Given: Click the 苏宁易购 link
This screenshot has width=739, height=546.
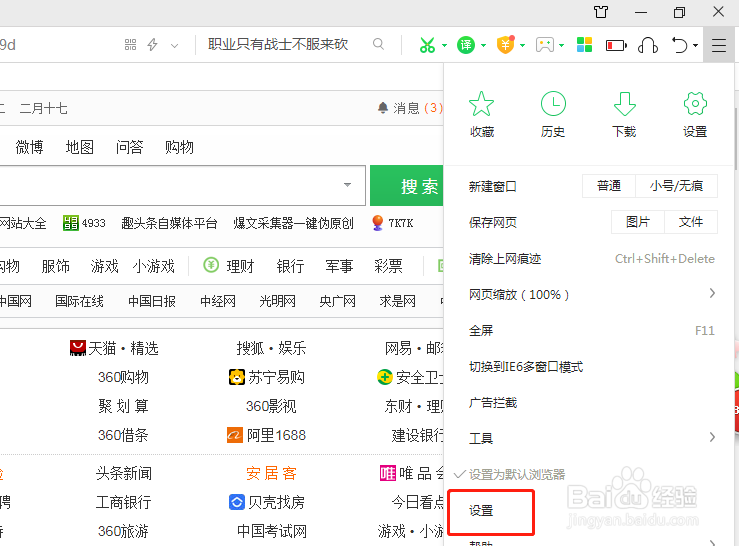Looking at the screenshot, I should pyautogui.click(x=267, y=377).
